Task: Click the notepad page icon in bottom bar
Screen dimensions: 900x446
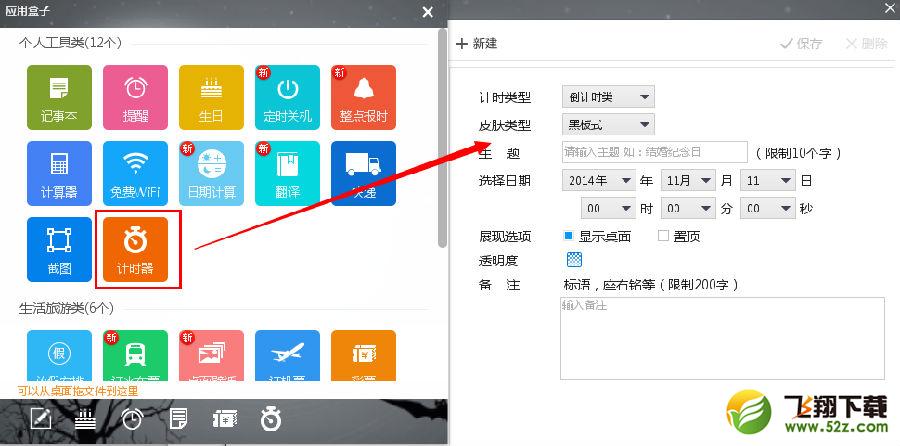Action: click(x=179, y=420)
